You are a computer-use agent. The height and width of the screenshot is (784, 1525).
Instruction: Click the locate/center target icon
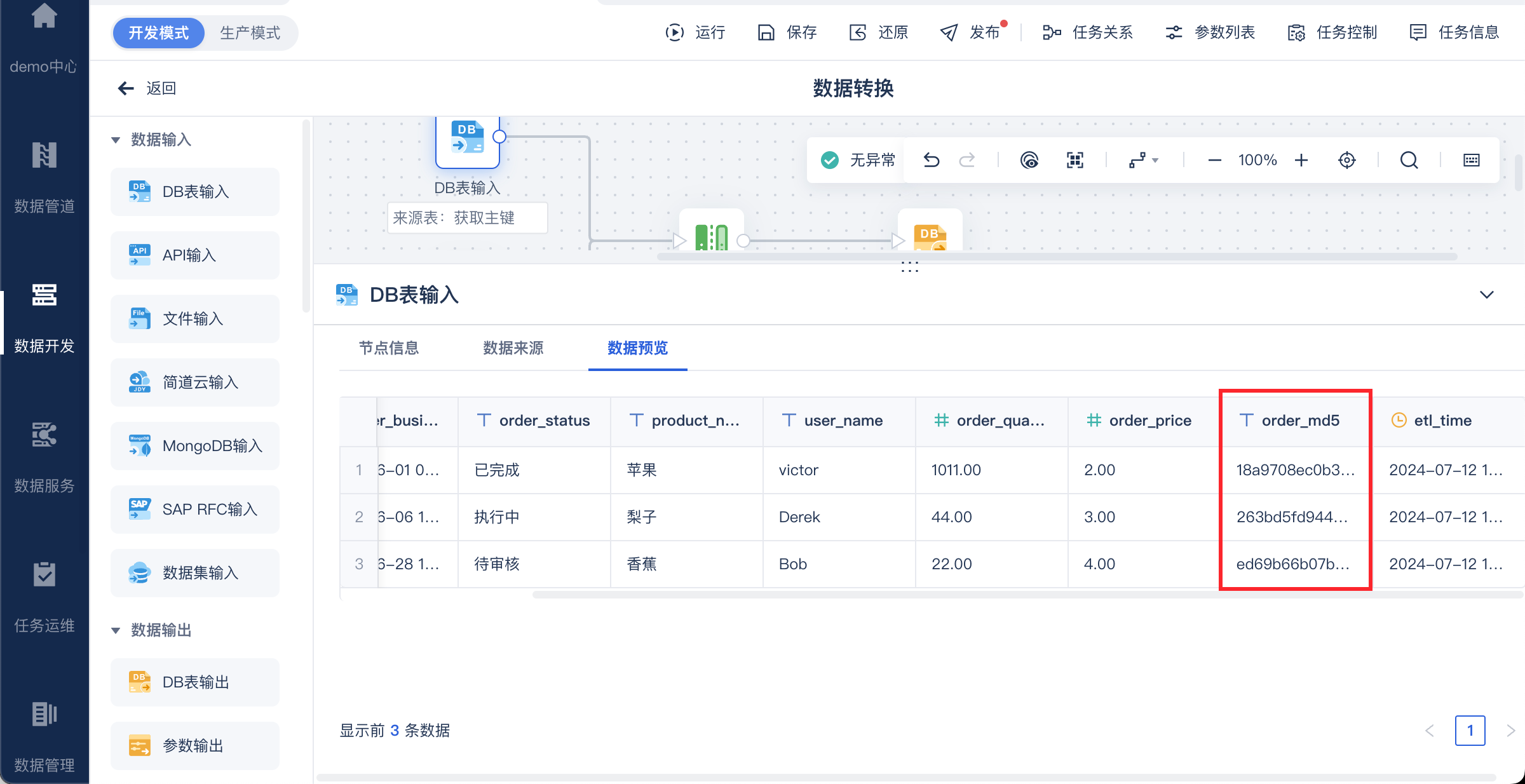click(1346, 160)
